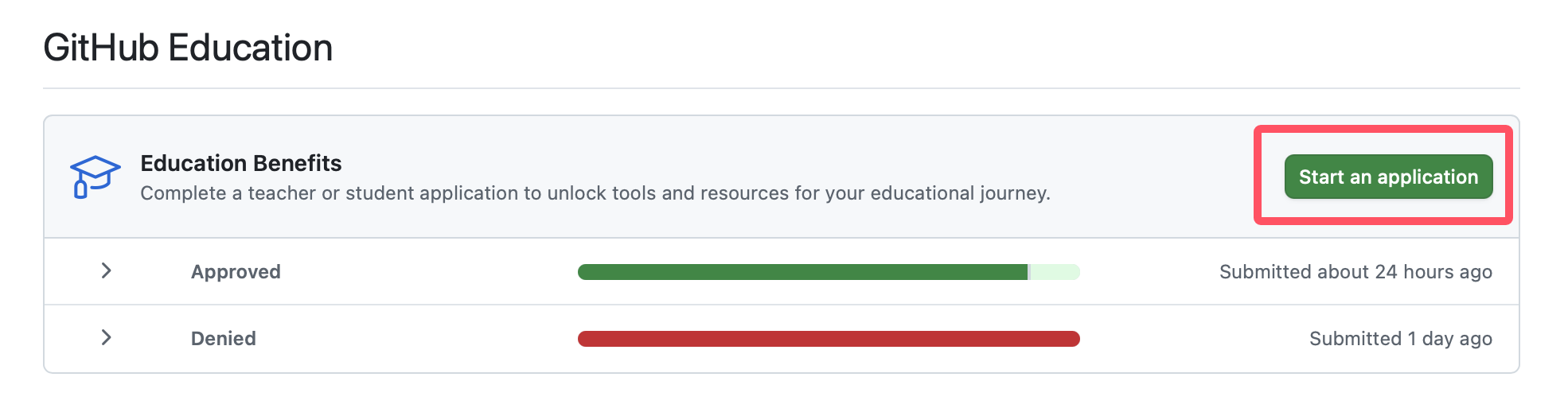Click the light green unfilled end of Approved bar
Viewport: 1568px width, 412px height.
1055,272
